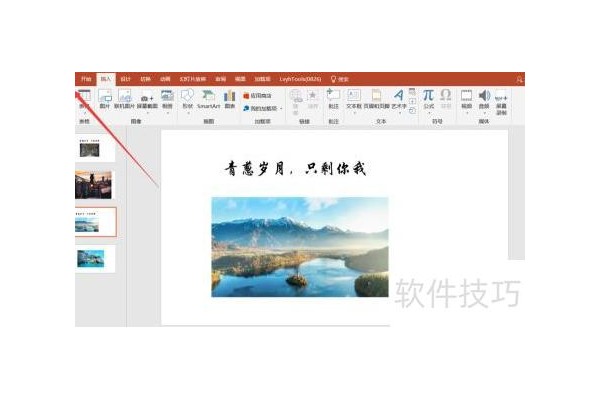
Task: Click the Screenshot (屏幕截图) camera icon
Action: click(147, 98)
